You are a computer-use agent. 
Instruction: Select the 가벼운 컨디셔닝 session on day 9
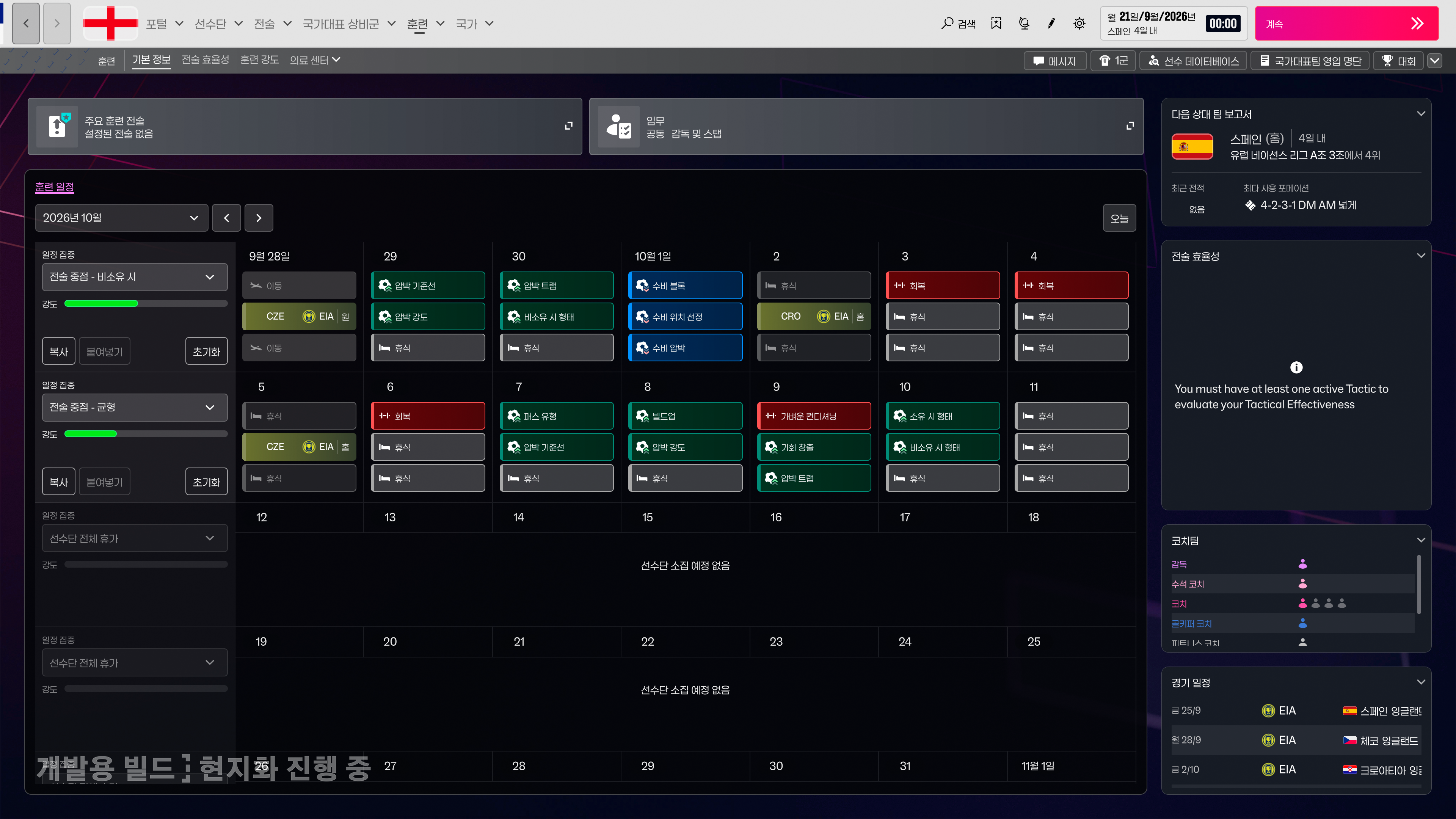(x=814, y=416)
